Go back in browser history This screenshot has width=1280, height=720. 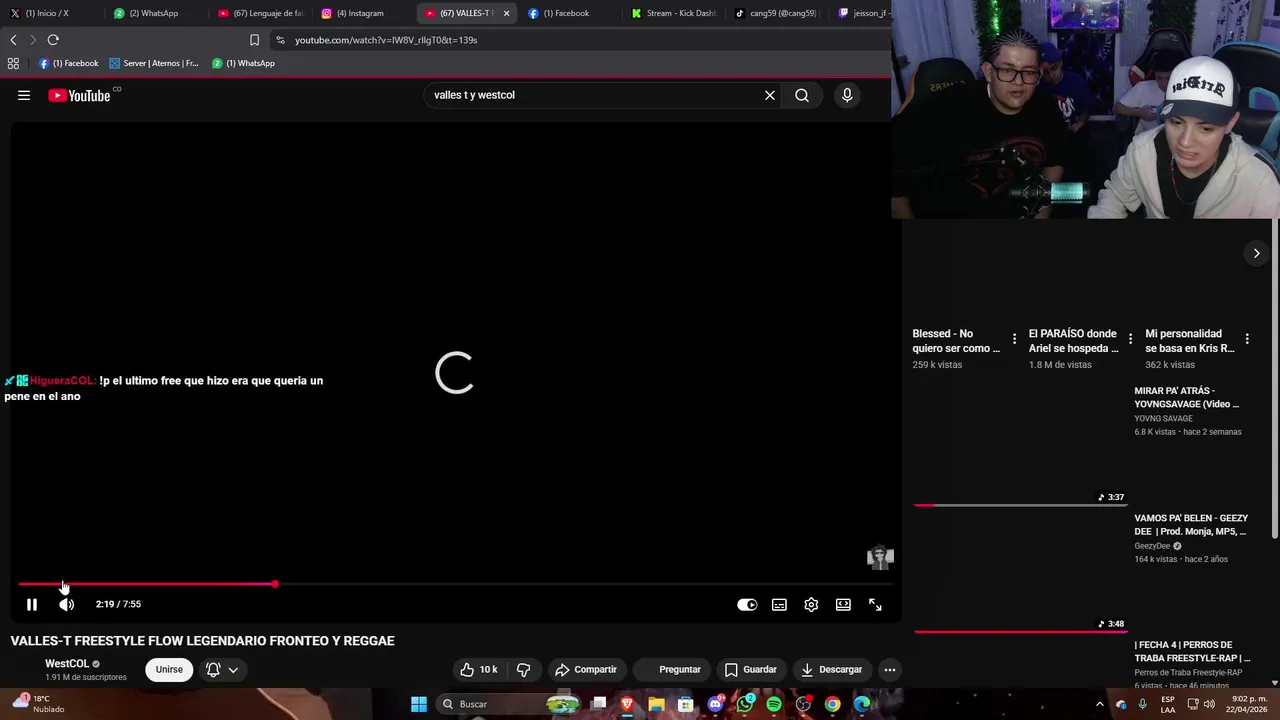[13, 40]
